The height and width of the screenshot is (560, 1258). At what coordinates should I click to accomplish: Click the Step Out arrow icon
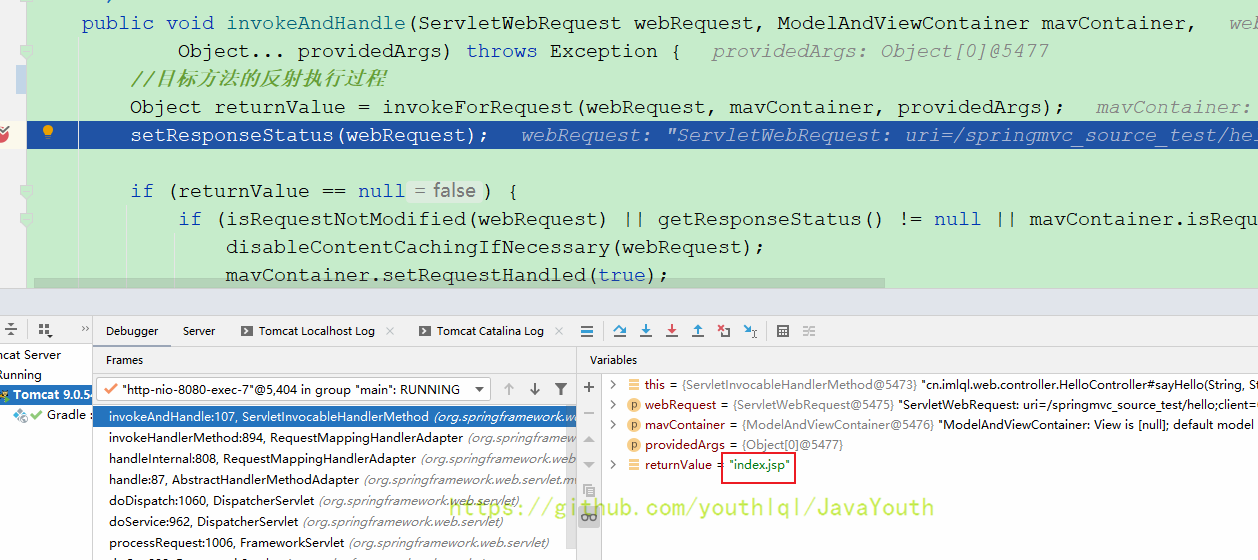pyautogui.click(x=698, y=331)
